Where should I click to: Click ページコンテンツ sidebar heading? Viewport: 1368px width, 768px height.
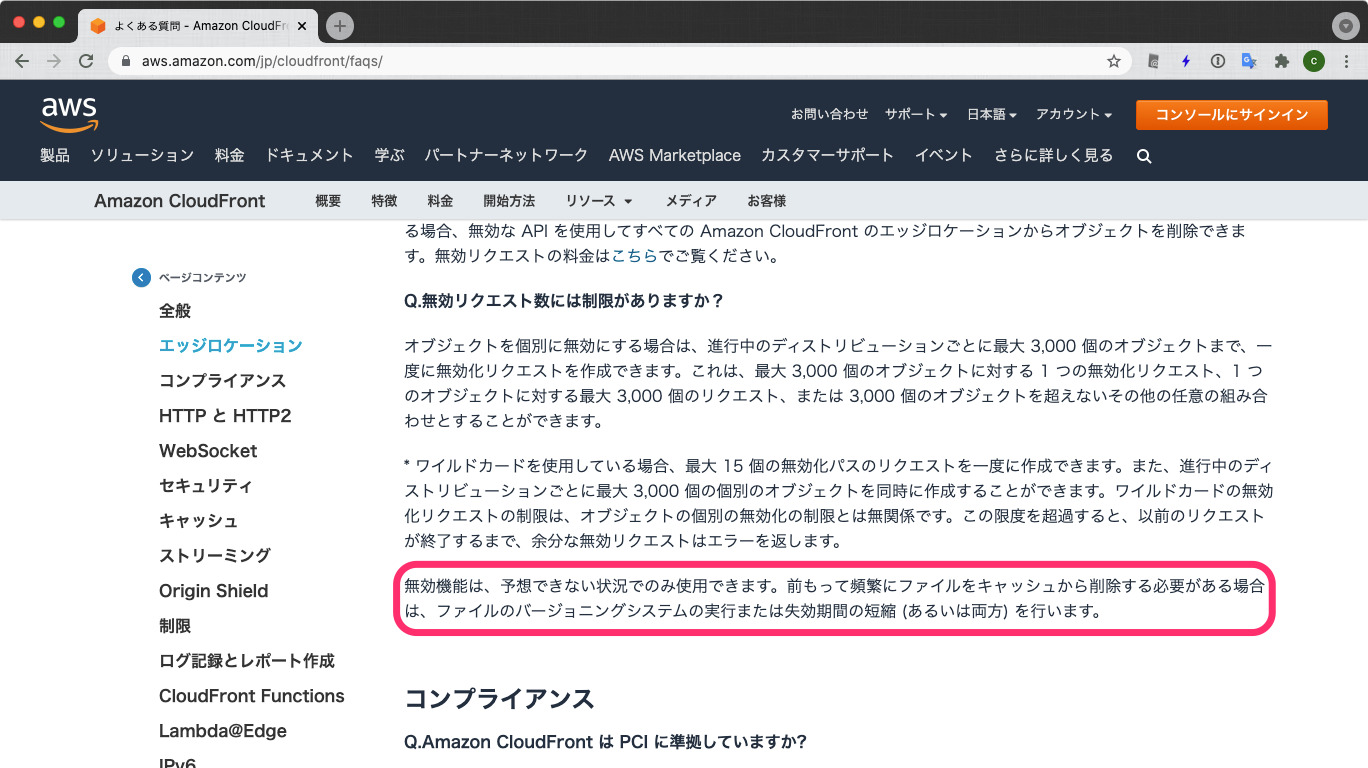[x=202, y=277]
